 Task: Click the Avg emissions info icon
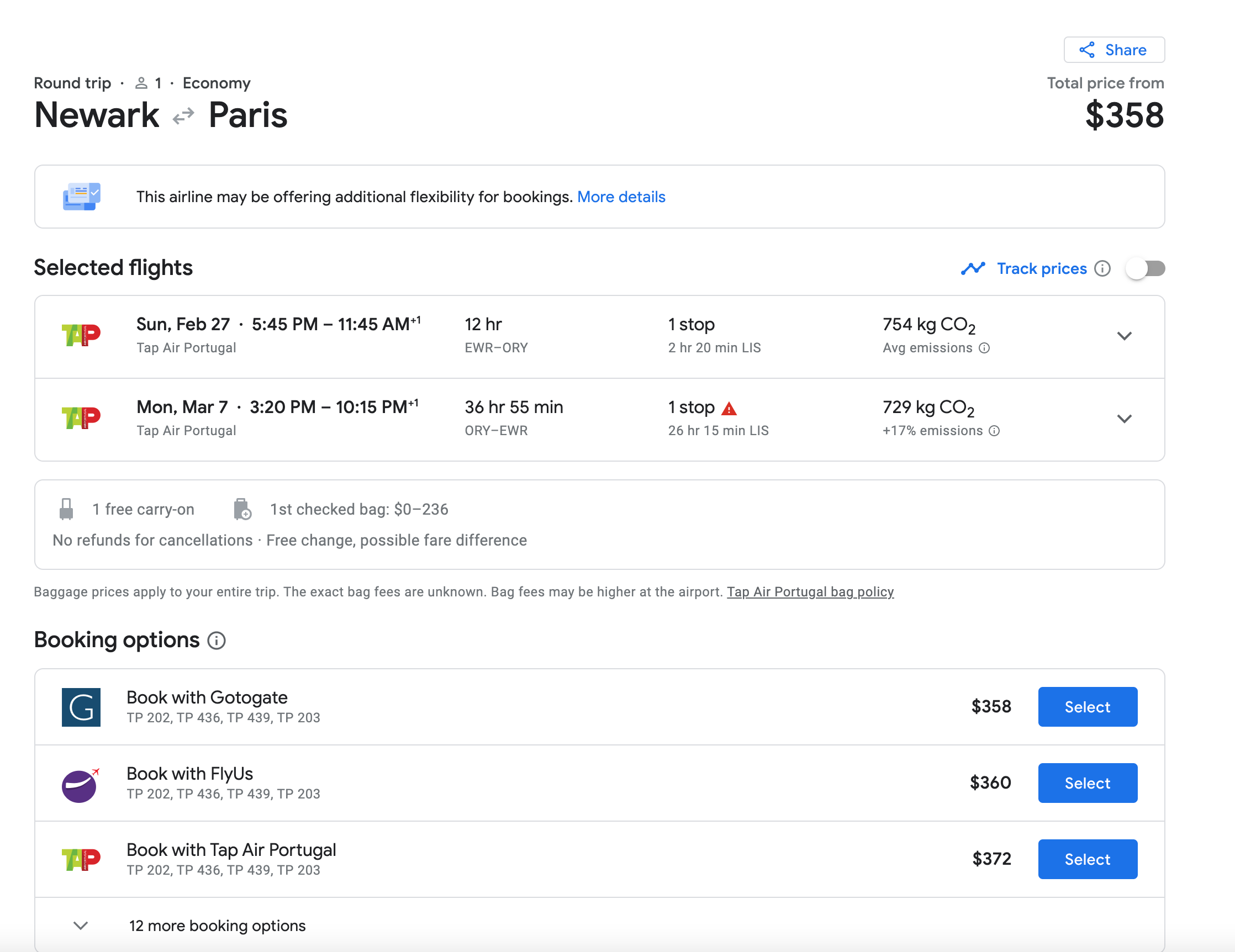coord(984,348)
